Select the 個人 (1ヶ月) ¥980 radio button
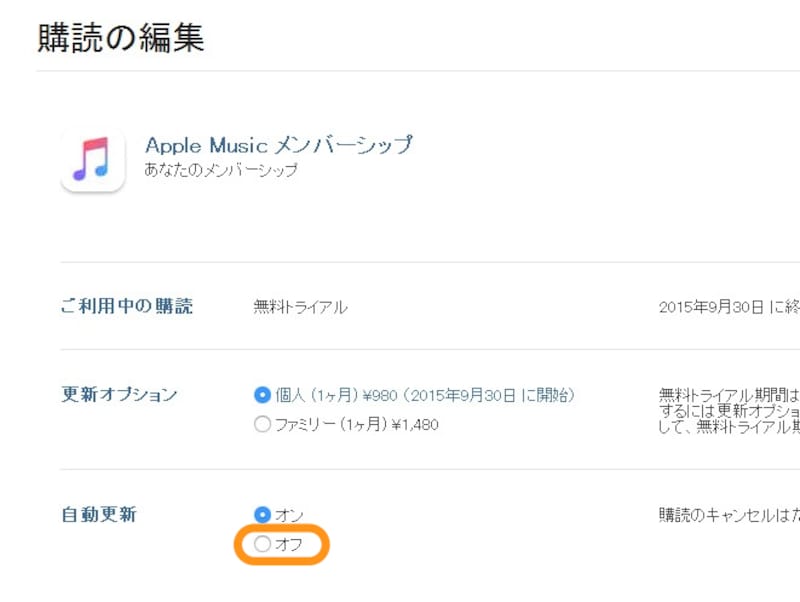800x602 pixels. pos(263,395)
